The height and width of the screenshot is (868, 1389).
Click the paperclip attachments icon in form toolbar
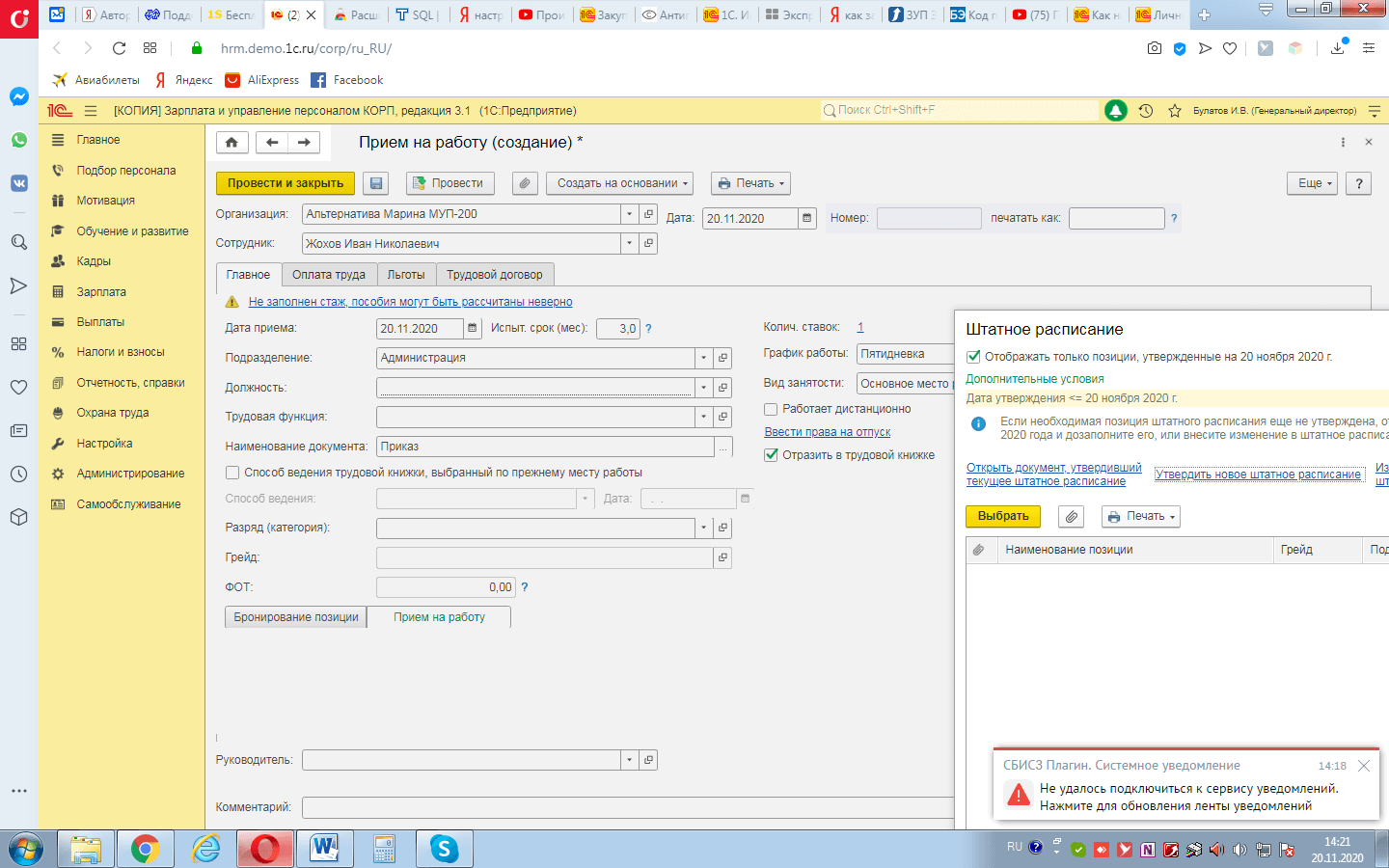[x=524, y=183]
